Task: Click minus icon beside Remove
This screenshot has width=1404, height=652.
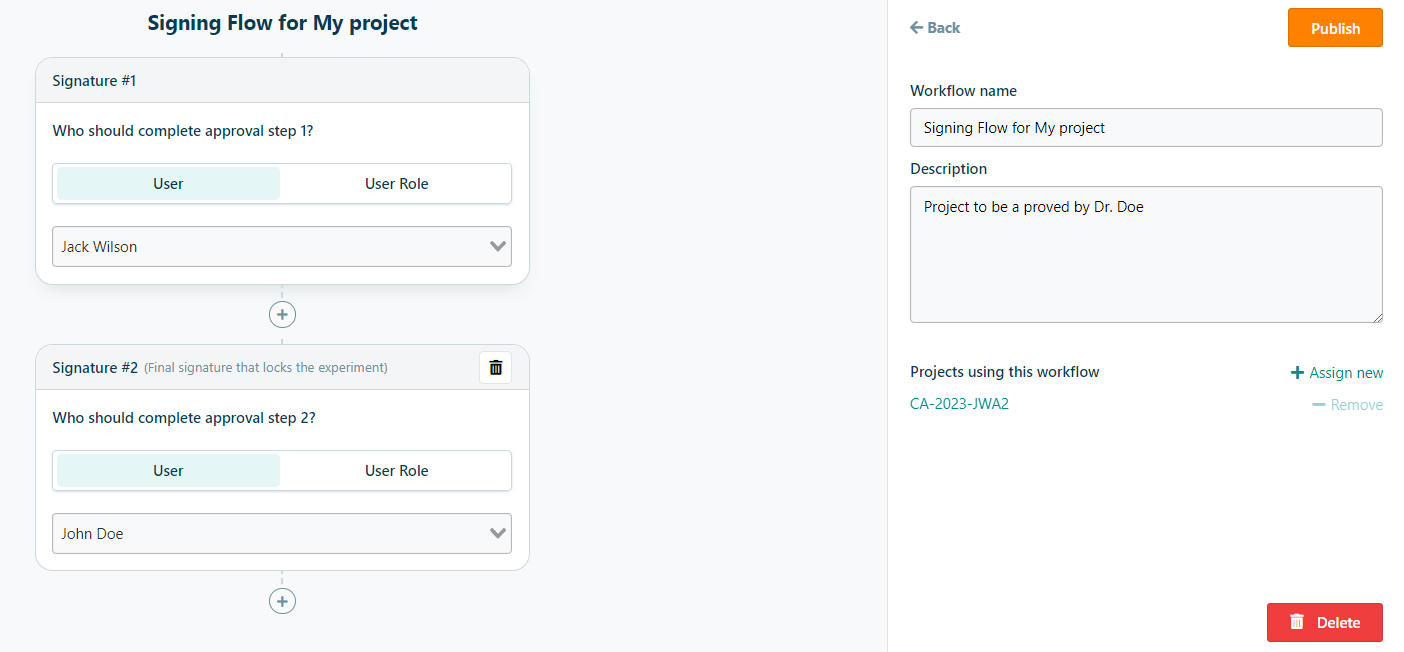Action: (x=1319, y=405)
